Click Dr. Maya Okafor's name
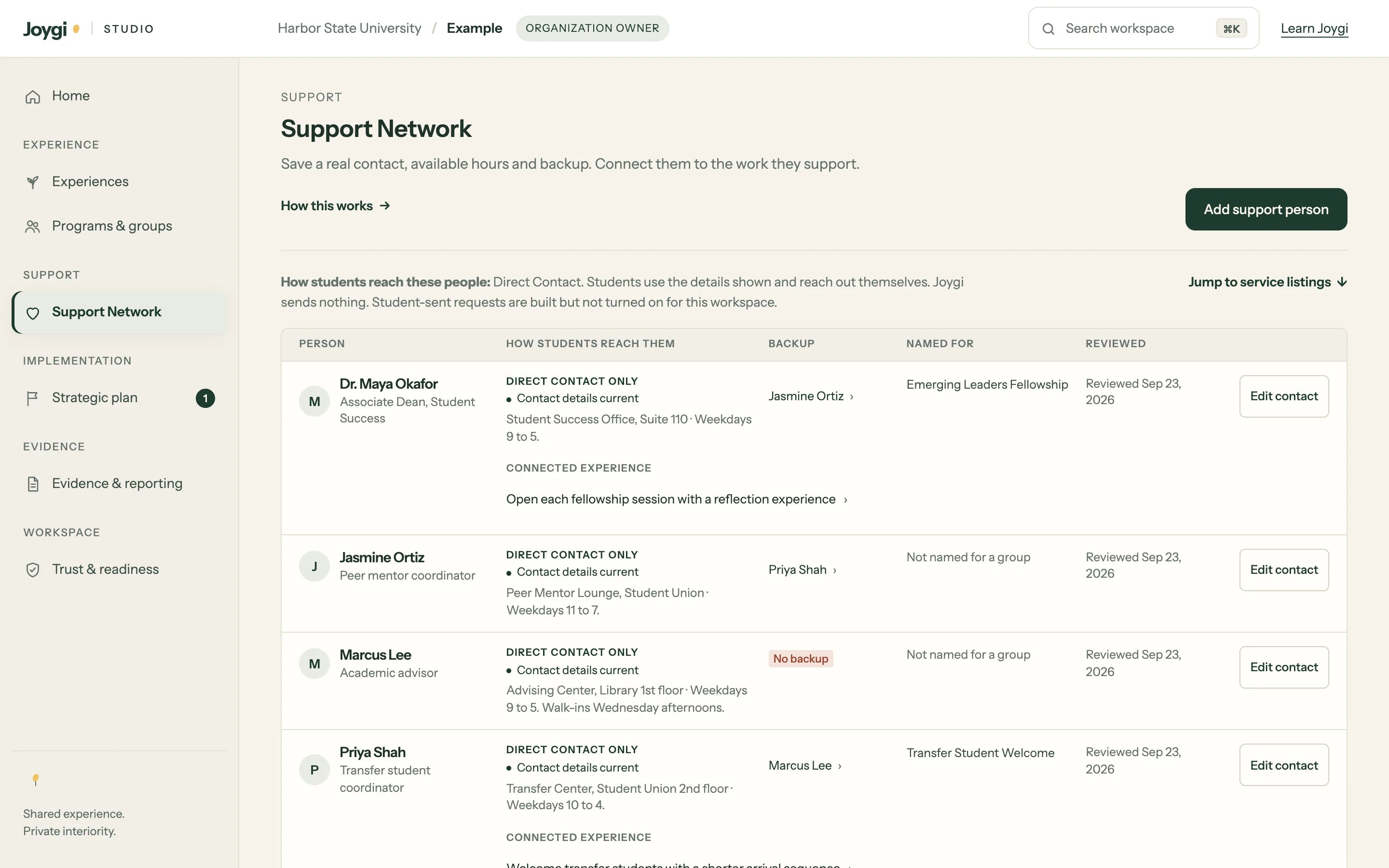 point(389,383)
